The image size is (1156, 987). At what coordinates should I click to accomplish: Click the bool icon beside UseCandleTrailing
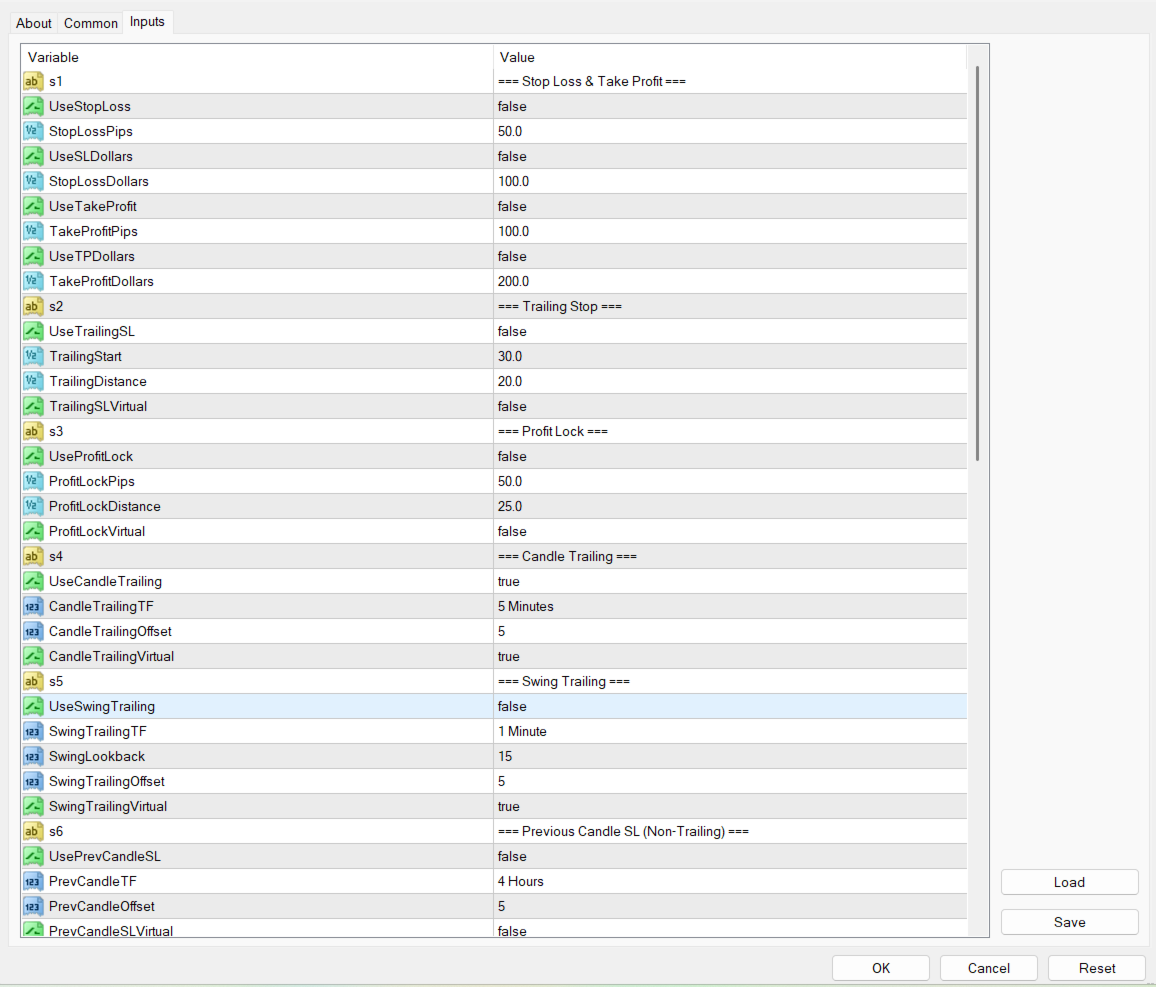(33, 582)
